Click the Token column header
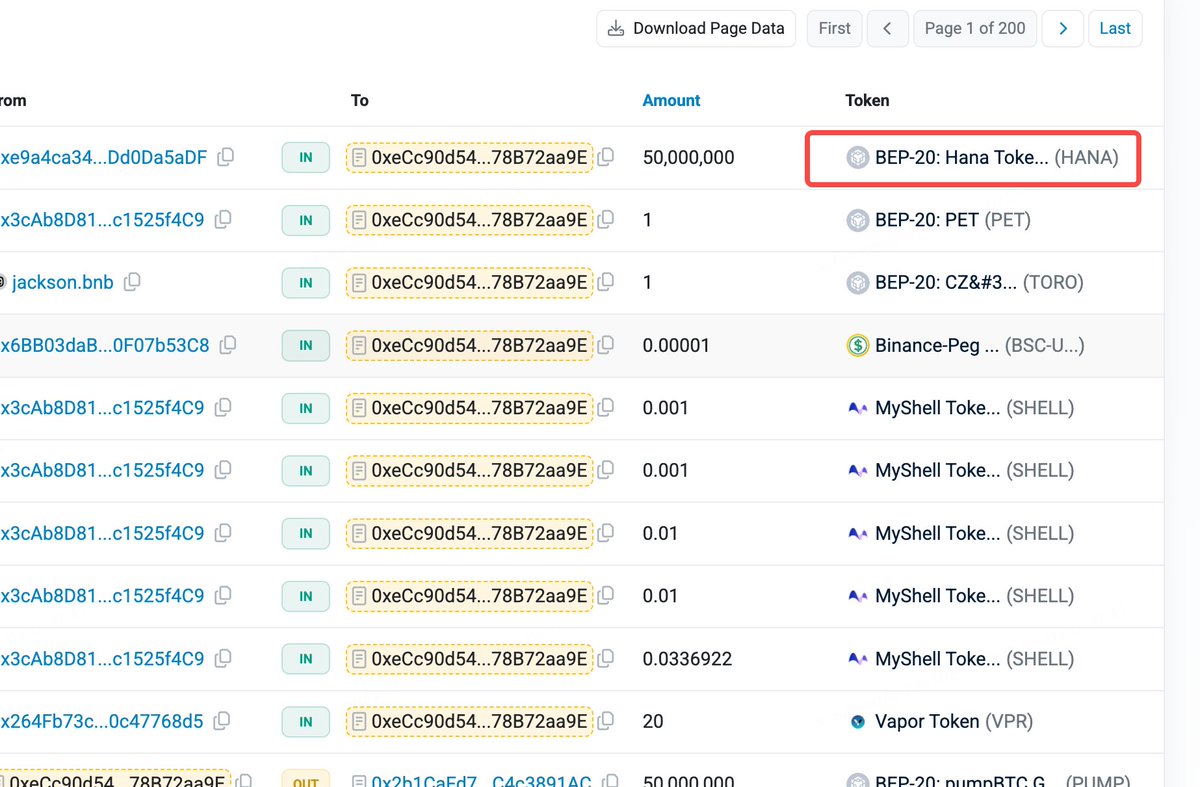This screenshot has height=787, width=1200. point(867,100)
